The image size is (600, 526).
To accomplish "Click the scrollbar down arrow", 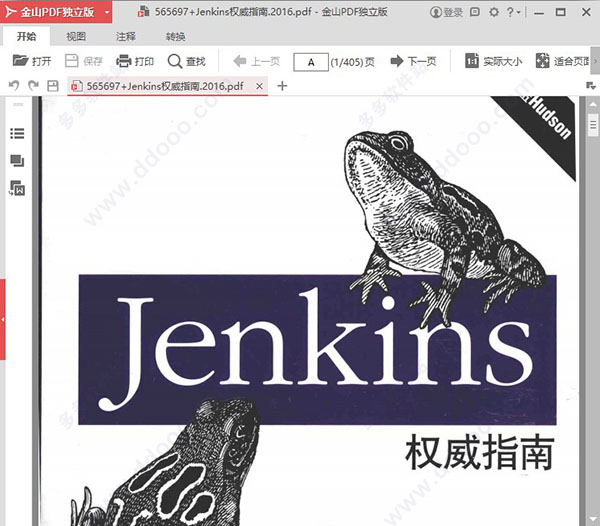I will click(x=593, y=519).
